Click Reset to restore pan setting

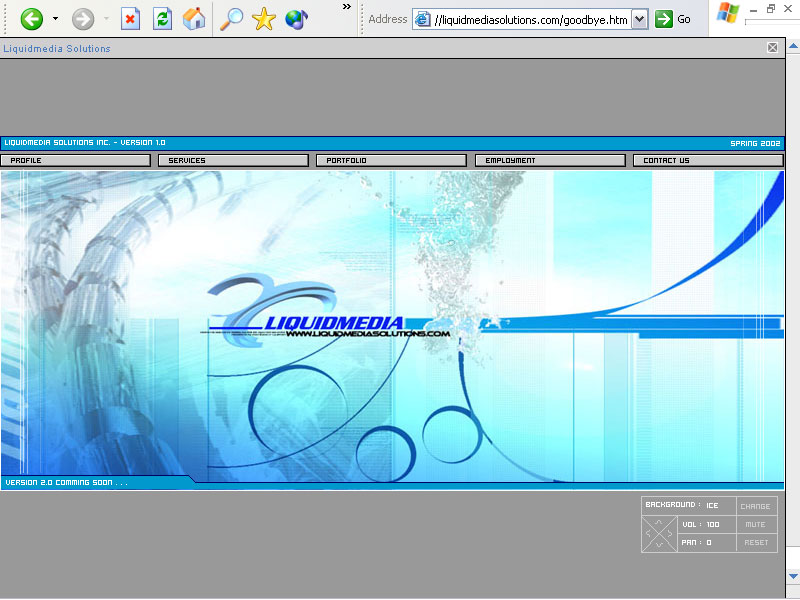(x=756, y=542)
